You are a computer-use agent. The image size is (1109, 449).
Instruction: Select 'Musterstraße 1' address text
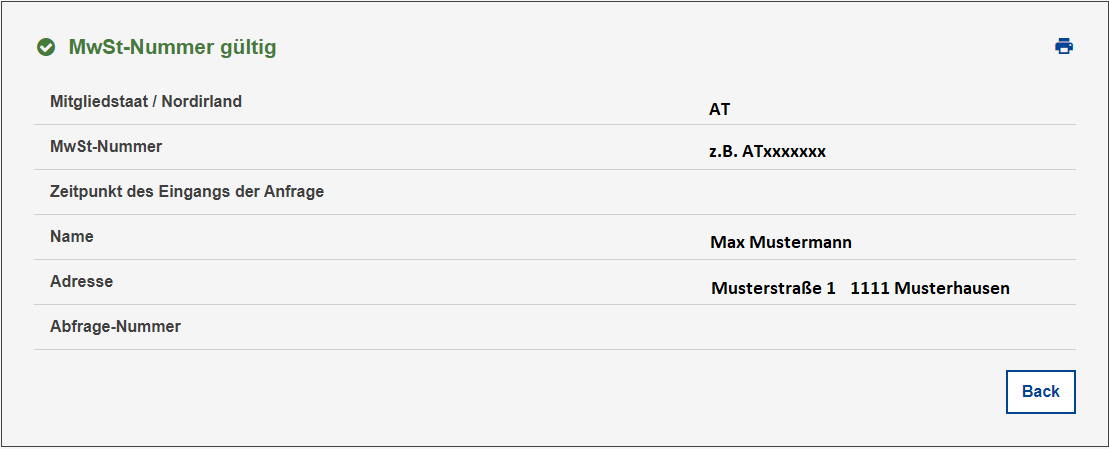pyautogui.click(x=773, y=288)
